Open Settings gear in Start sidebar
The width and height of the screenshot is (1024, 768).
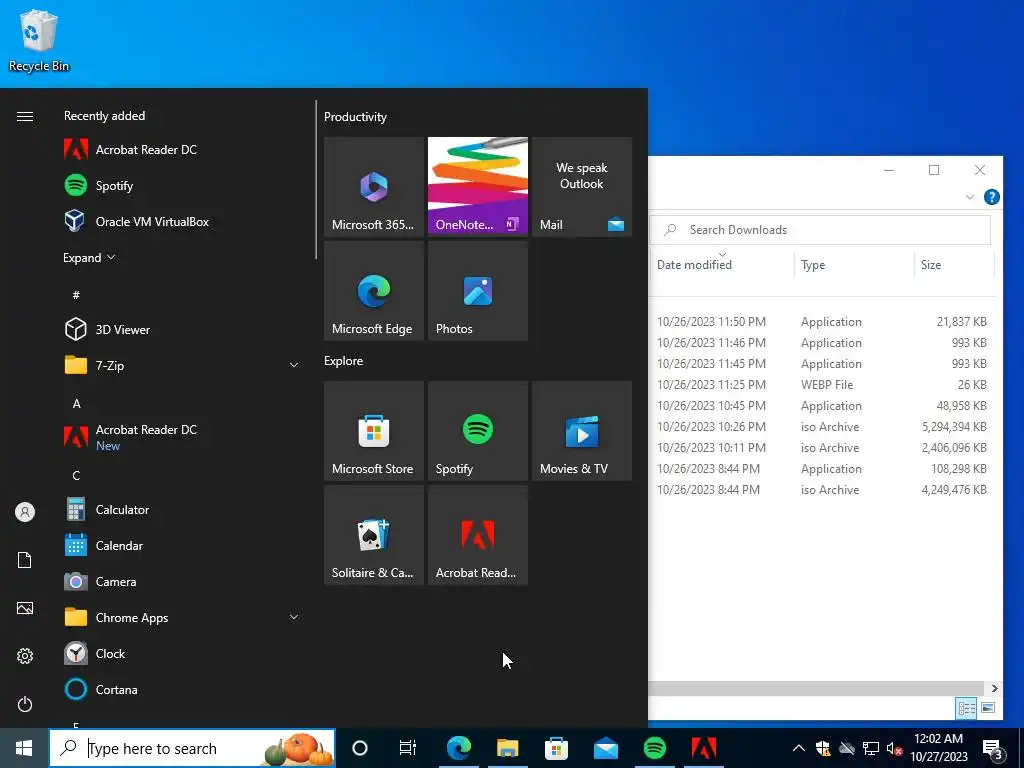[25, 656]
